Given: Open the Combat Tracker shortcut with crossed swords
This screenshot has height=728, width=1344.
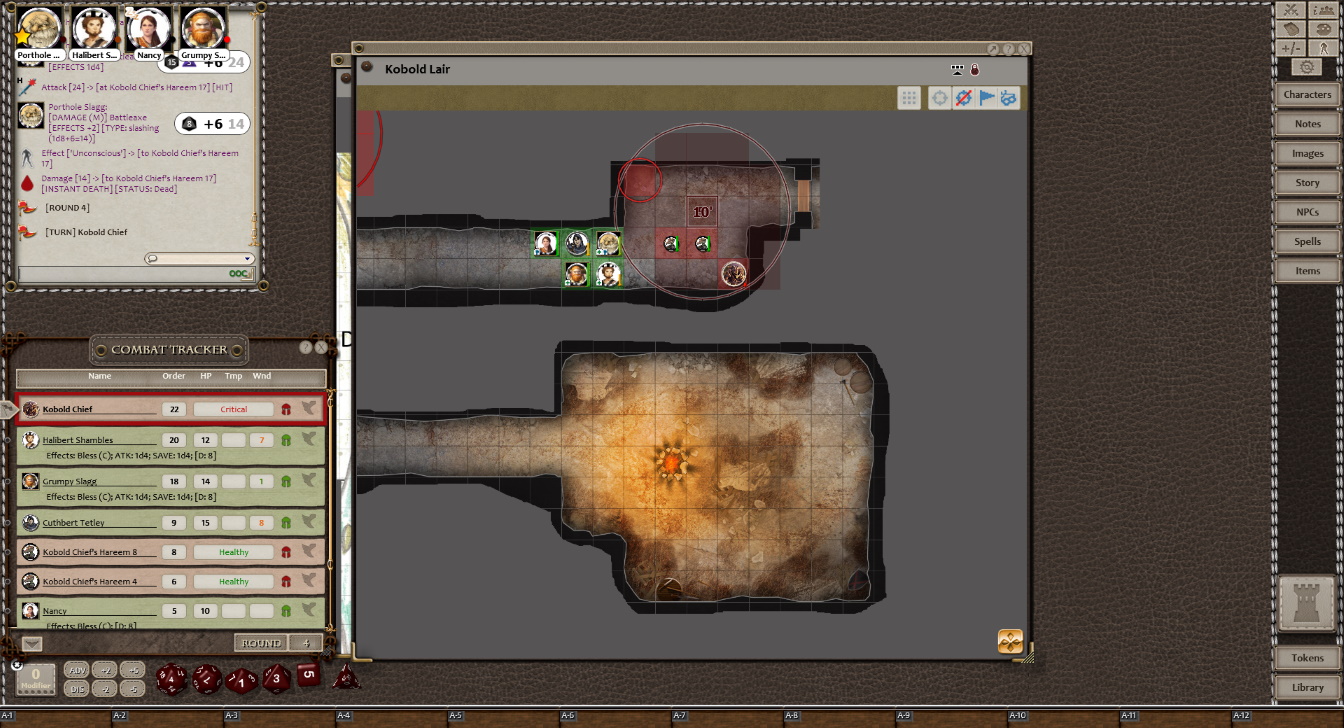Looking at the screenshot, I should (1291, 10).
